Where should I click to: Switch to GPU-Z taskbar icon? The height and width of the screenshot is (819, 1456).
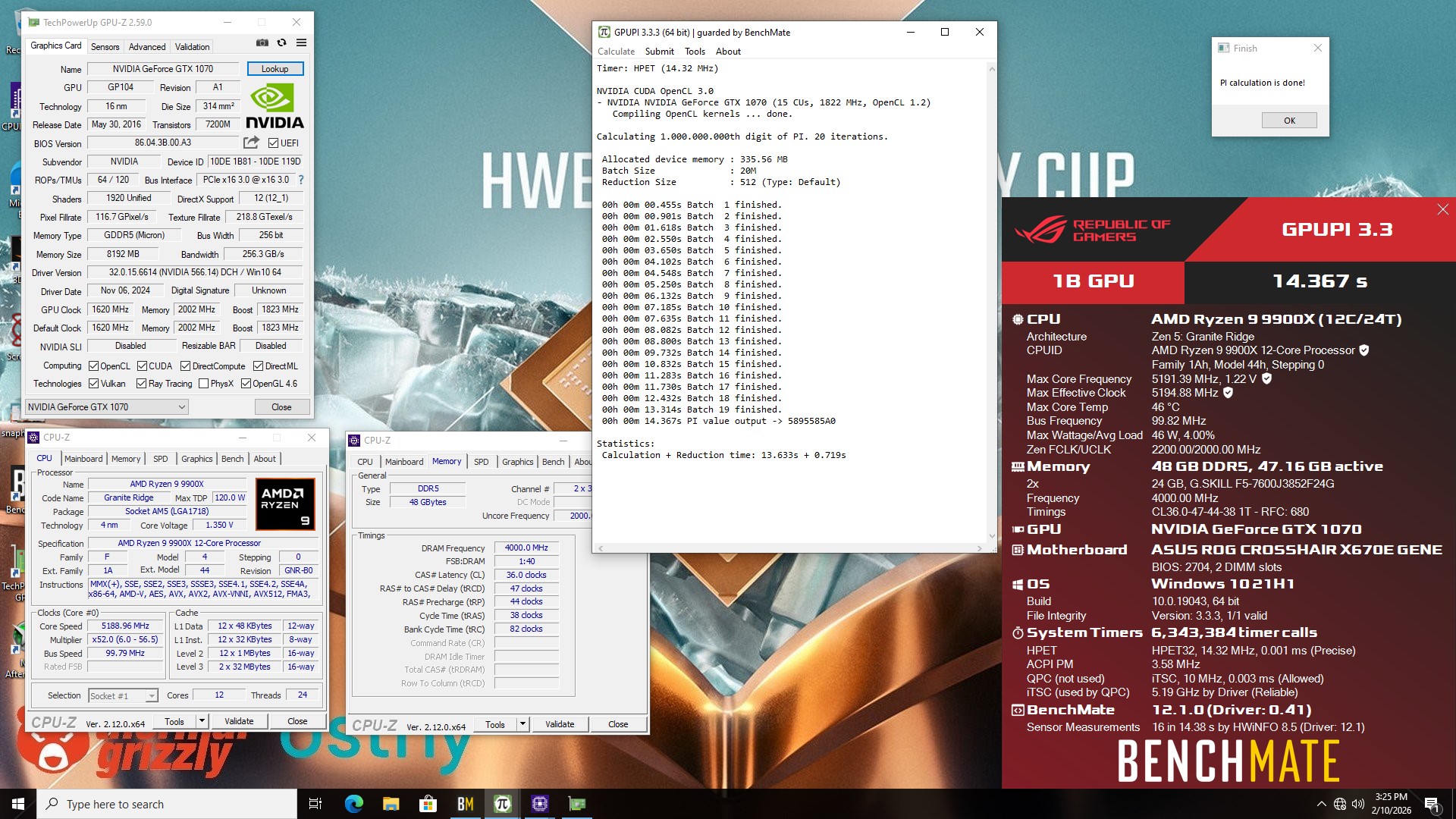576,804
